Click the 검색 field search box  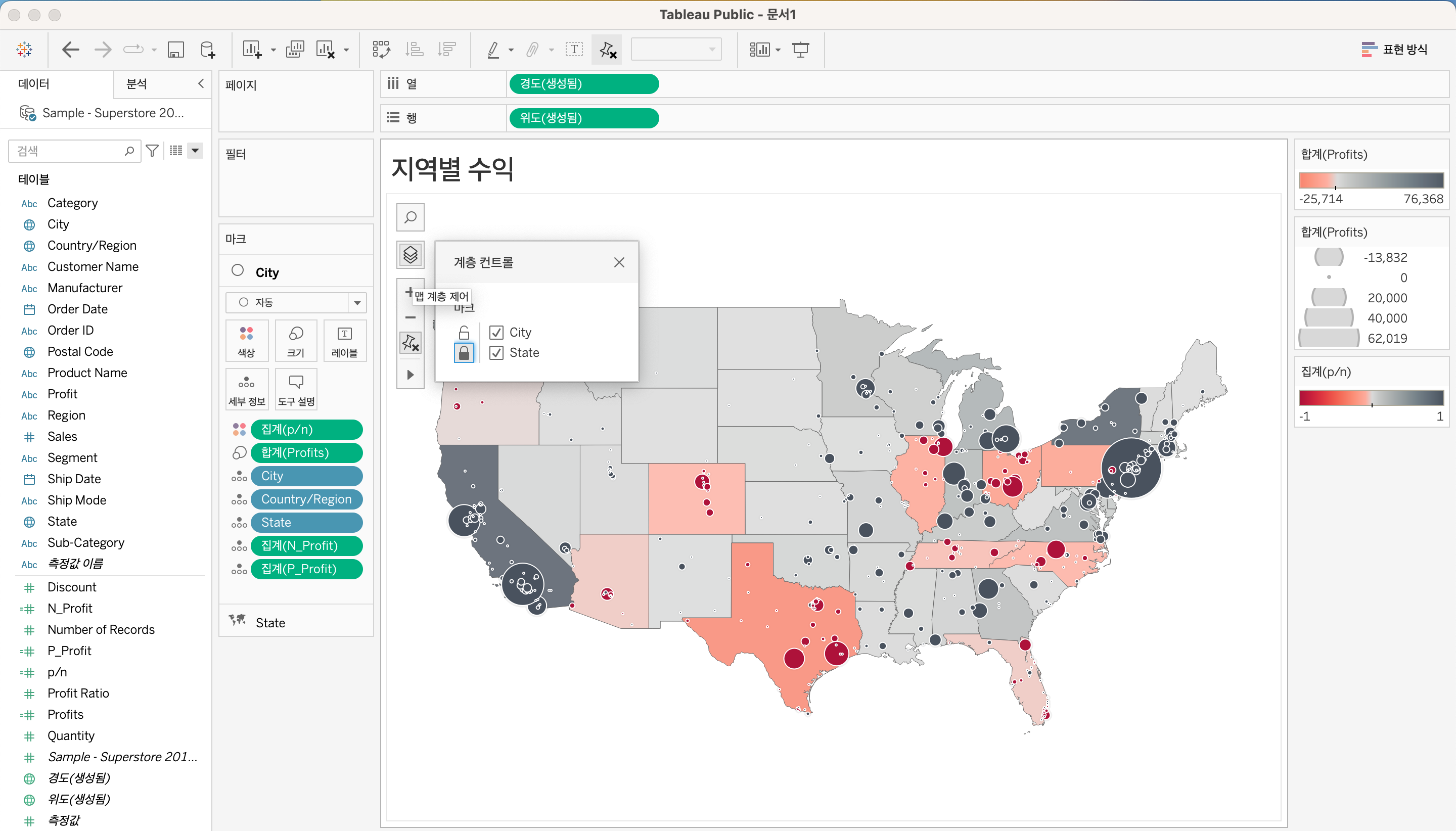[x=75, y=151]
